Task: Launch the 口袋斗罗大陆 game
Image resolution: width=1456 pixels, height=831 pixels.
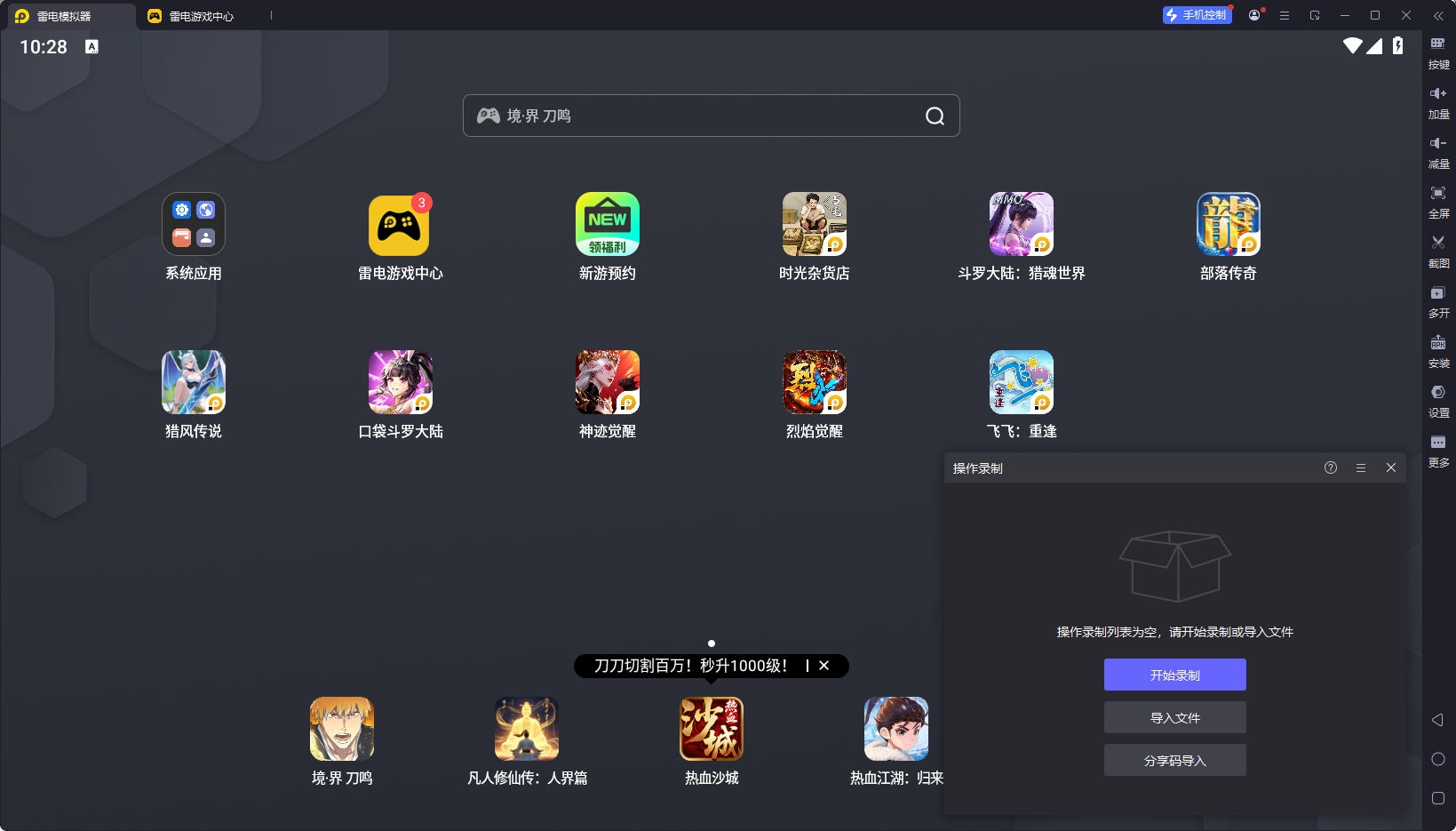Action: (x=401, y=382)
